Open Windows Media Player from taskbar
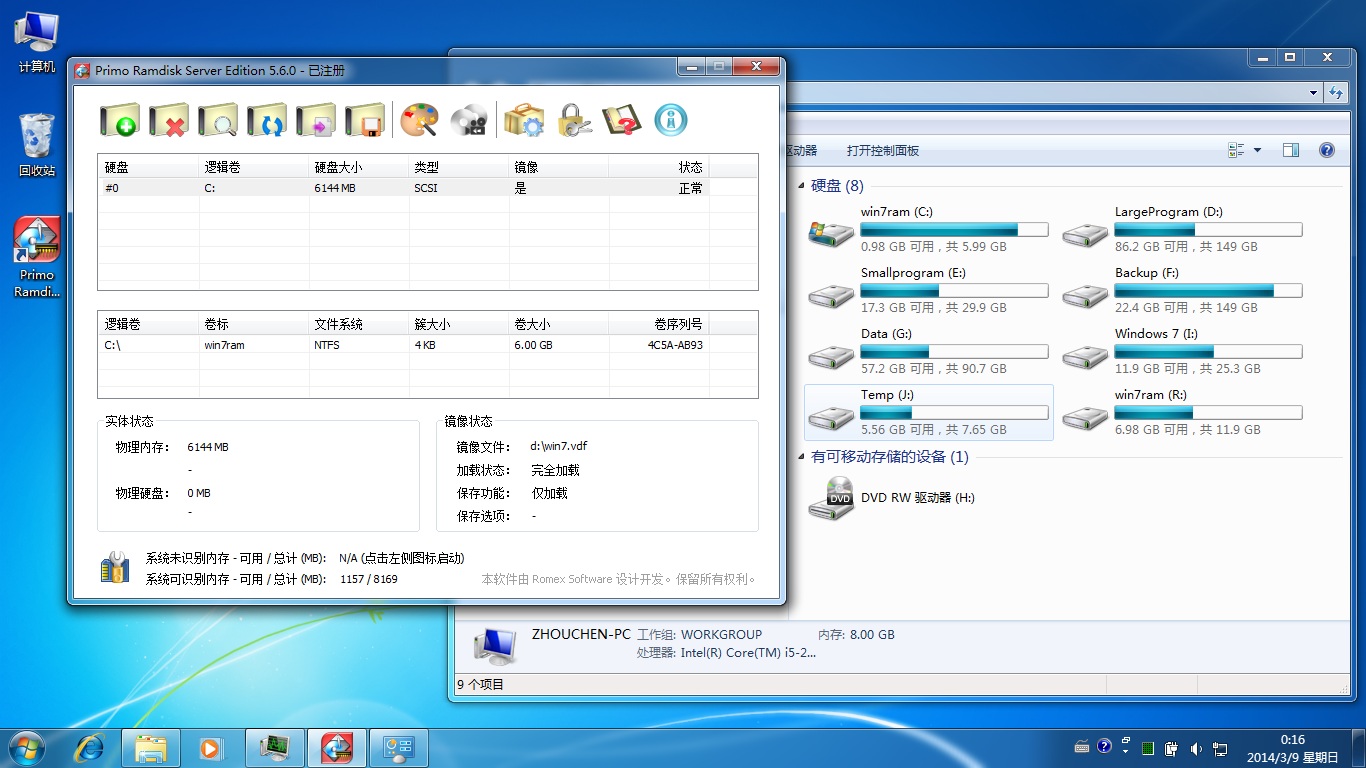 point(210,747)
